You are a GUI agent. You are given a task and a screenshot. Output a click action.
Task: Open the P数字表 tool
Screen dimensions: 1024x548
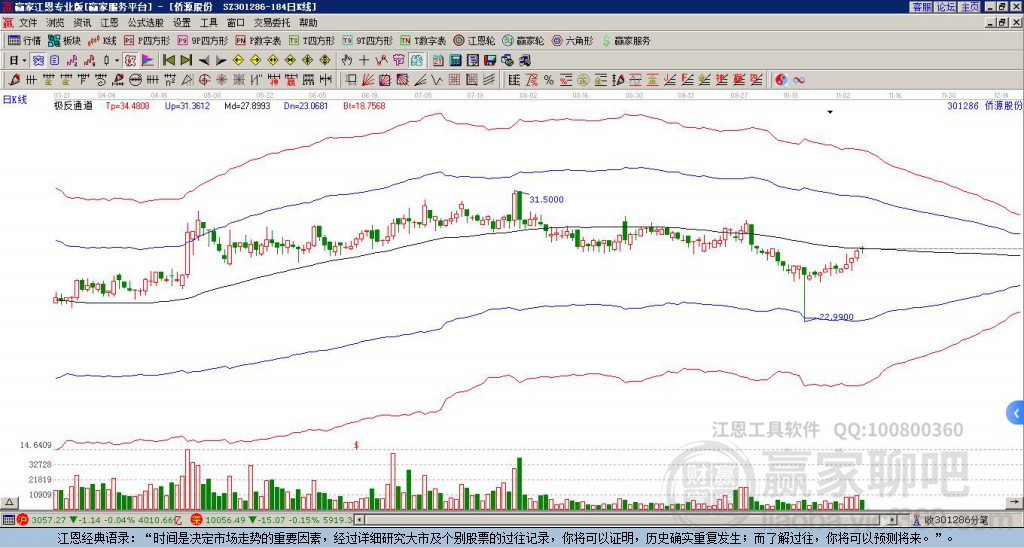tap(258, 40)
